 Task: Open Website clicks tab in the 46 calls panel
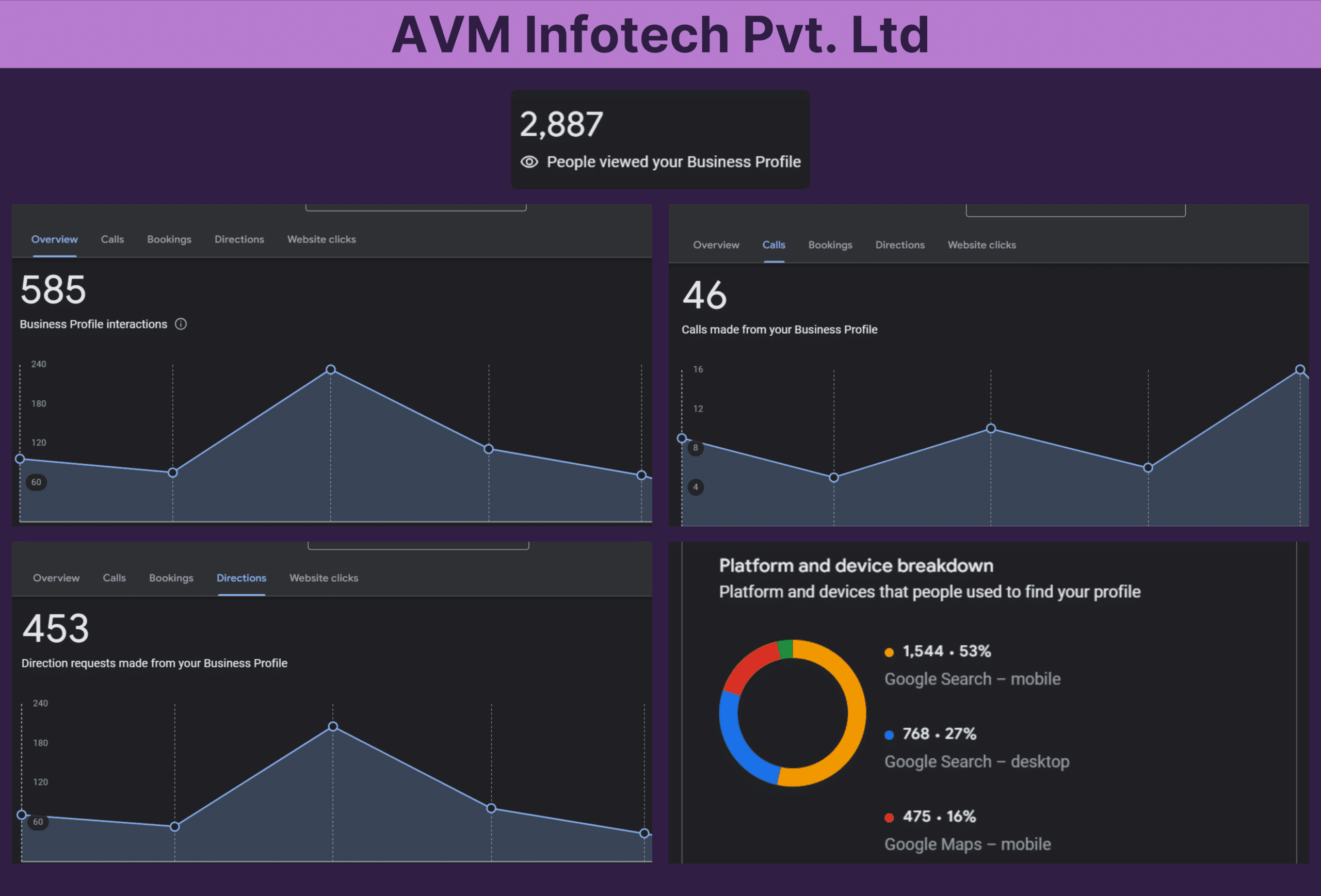coord(981,245)
